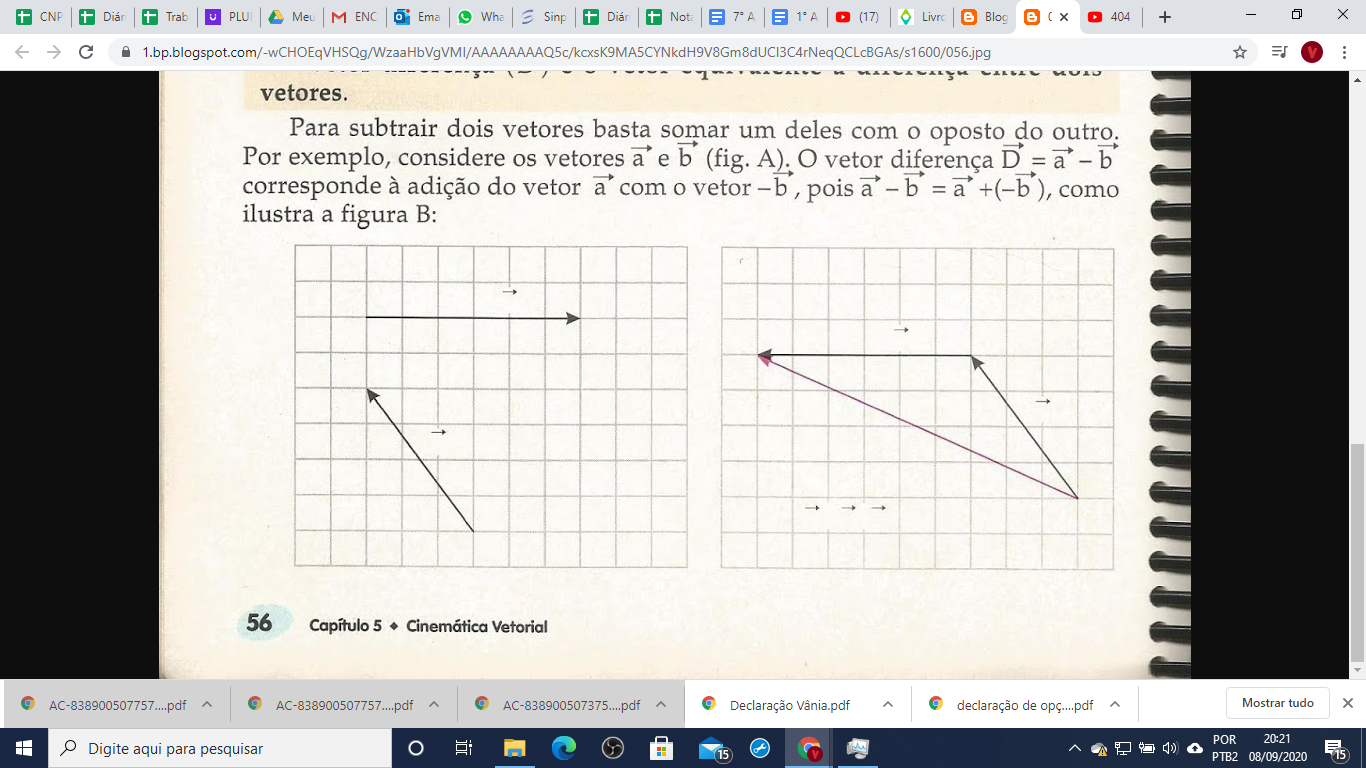Open the clock showing 20:21
Viewport: 1366px width, 768px height.
click(1275, 748)
